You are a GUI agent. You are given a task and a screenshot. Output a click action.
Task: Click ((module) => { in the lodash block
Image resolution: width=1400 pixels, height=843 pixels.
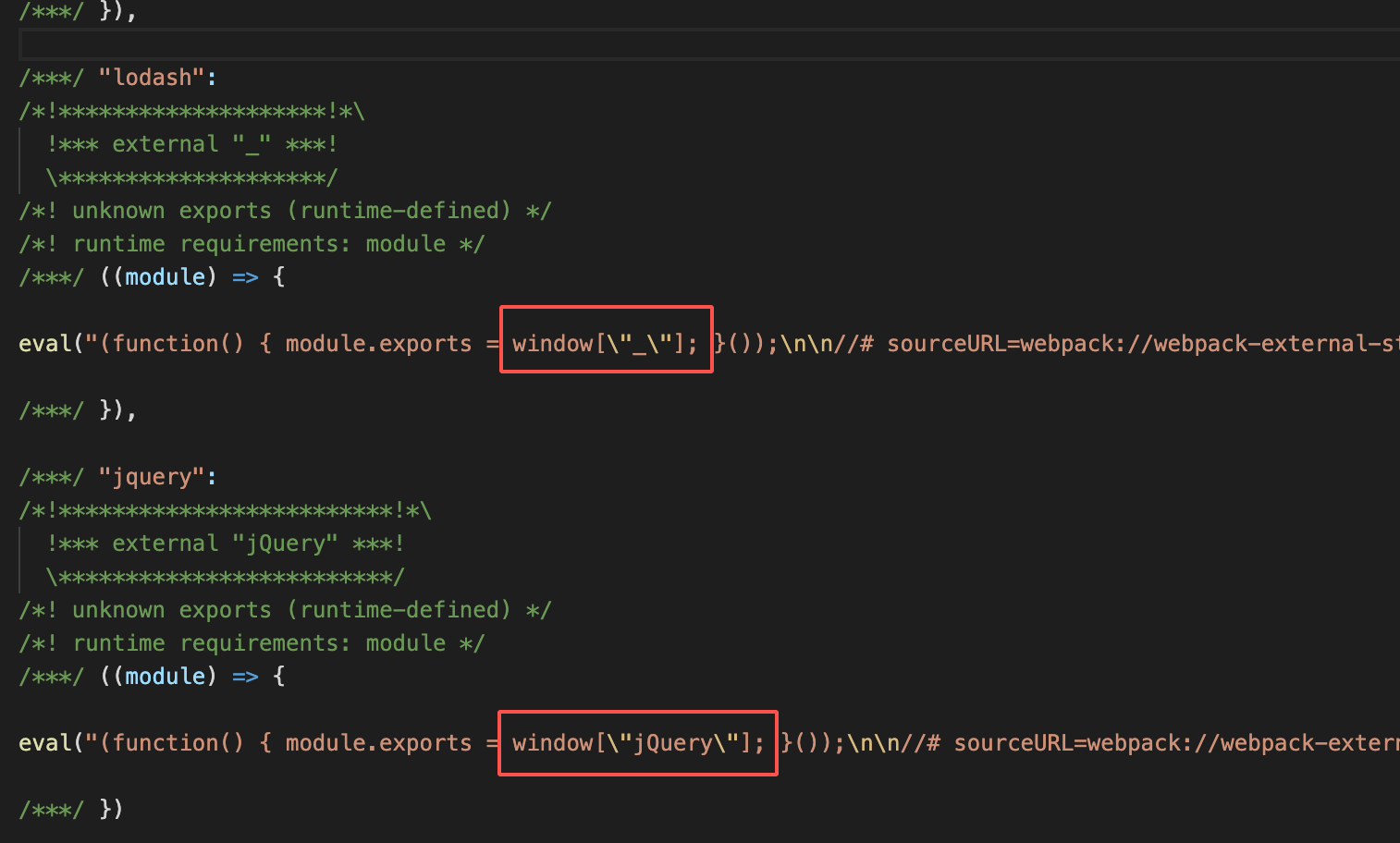pyautogui.click(x=192, y=277)
